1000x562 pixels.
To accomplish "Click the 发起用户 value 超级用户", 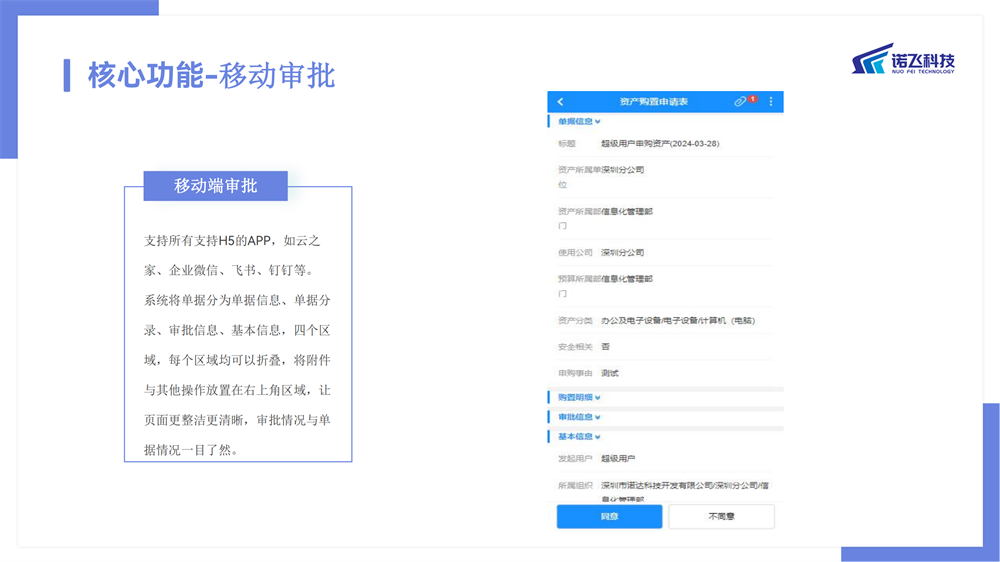I will (x=618, y=459).
